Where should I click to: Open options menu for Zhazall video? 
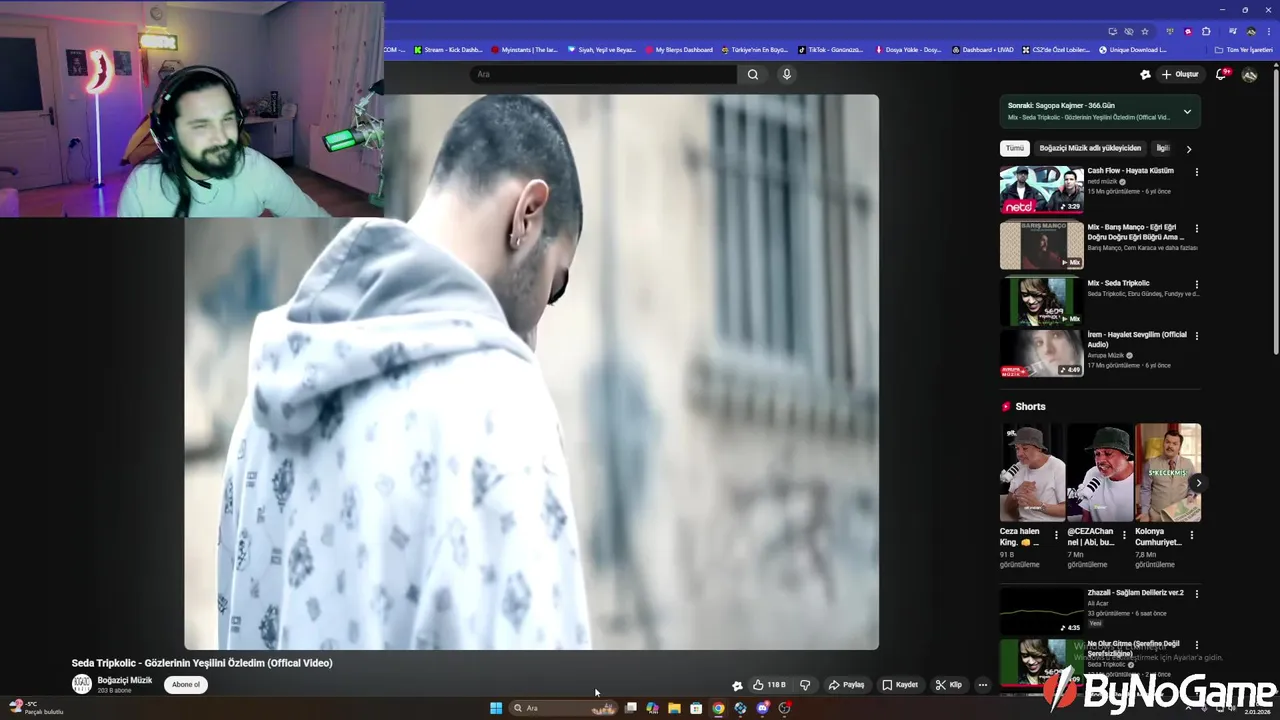point(1196,594)
